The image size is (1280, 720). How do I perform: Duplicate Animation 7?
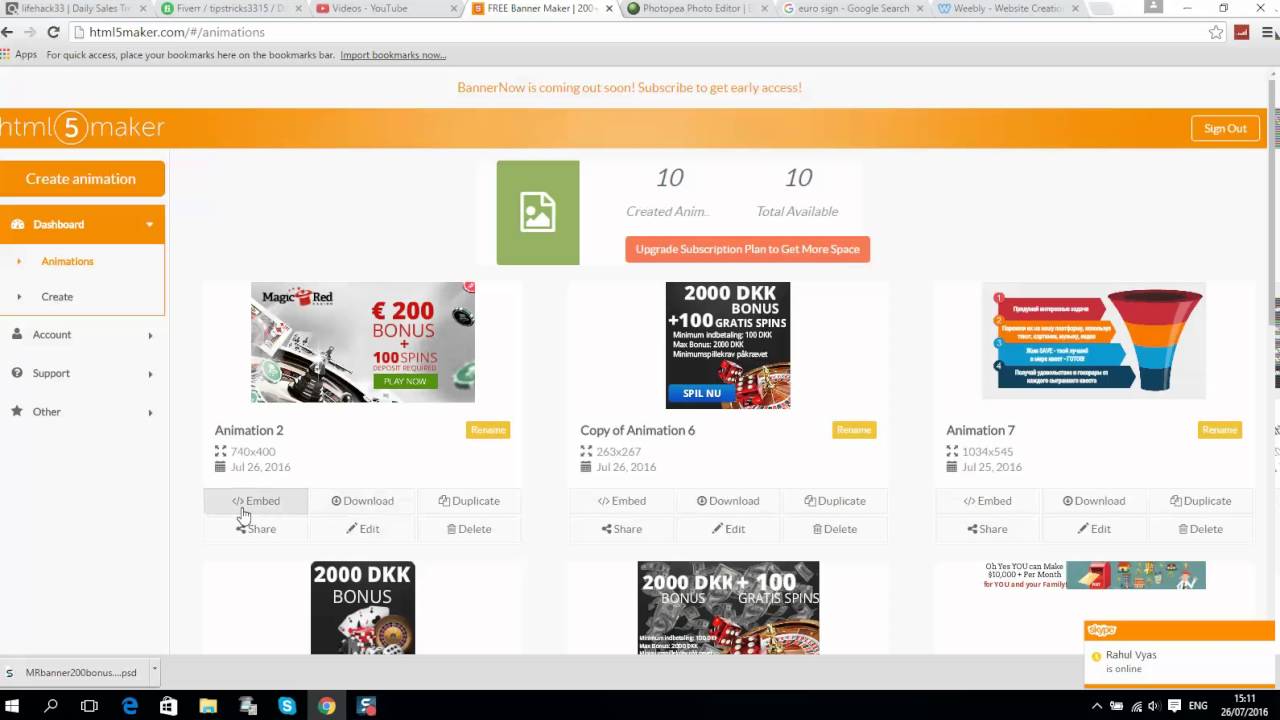1201,501
